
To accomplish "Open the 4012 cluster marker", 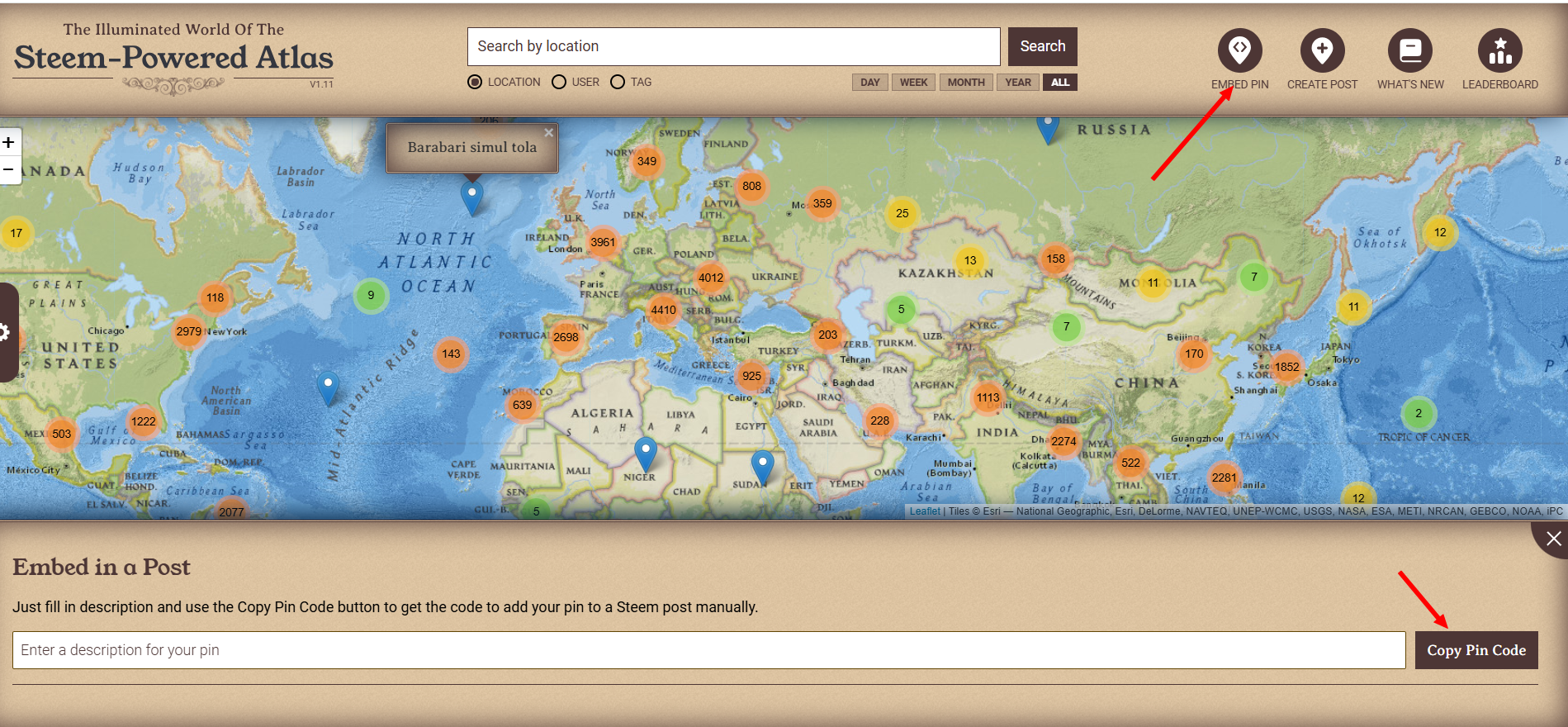I will coord(710,278).
